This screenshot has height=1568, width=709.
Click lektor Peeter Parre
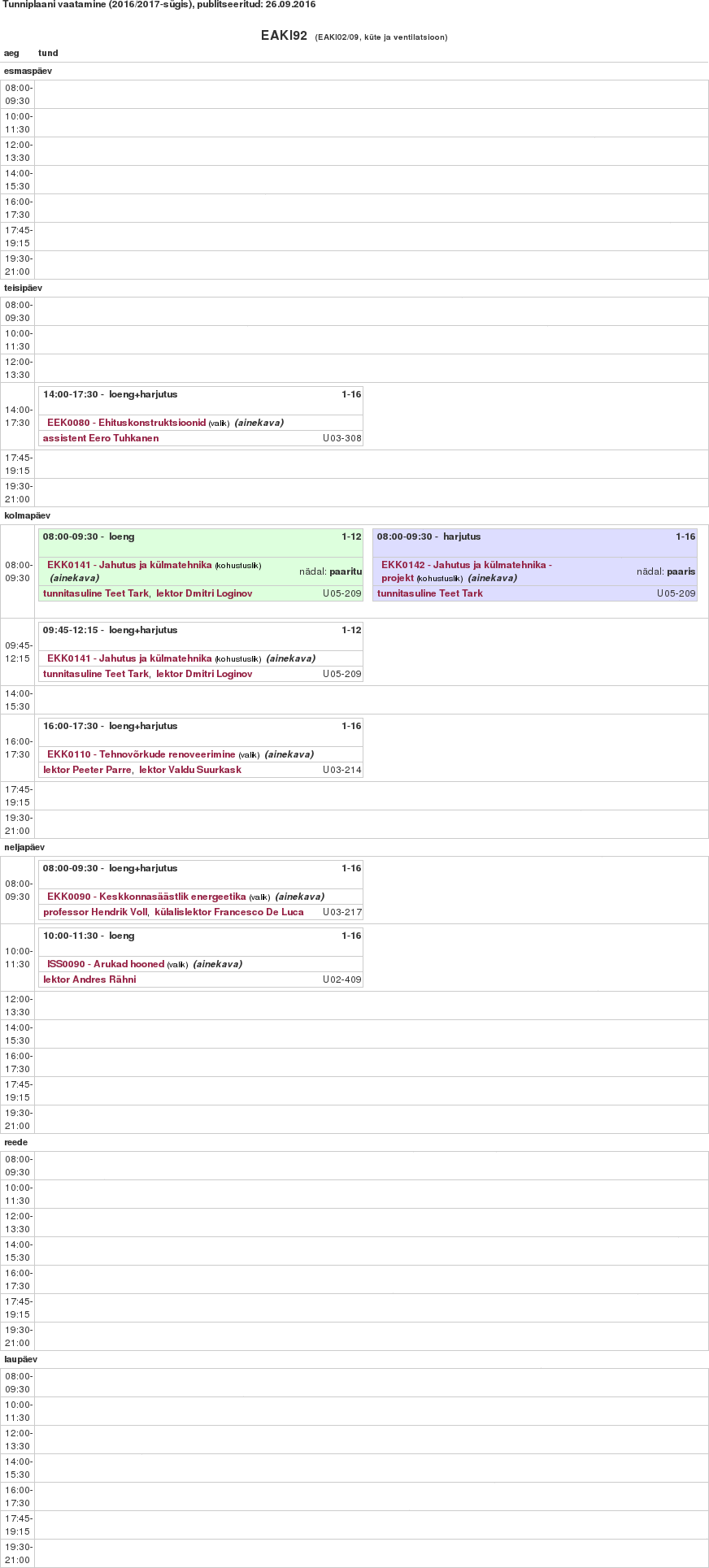[87, 770]
